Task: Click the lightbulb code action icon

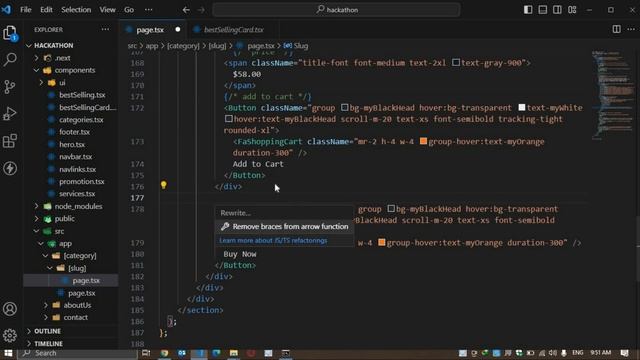Action: (163, 185)
